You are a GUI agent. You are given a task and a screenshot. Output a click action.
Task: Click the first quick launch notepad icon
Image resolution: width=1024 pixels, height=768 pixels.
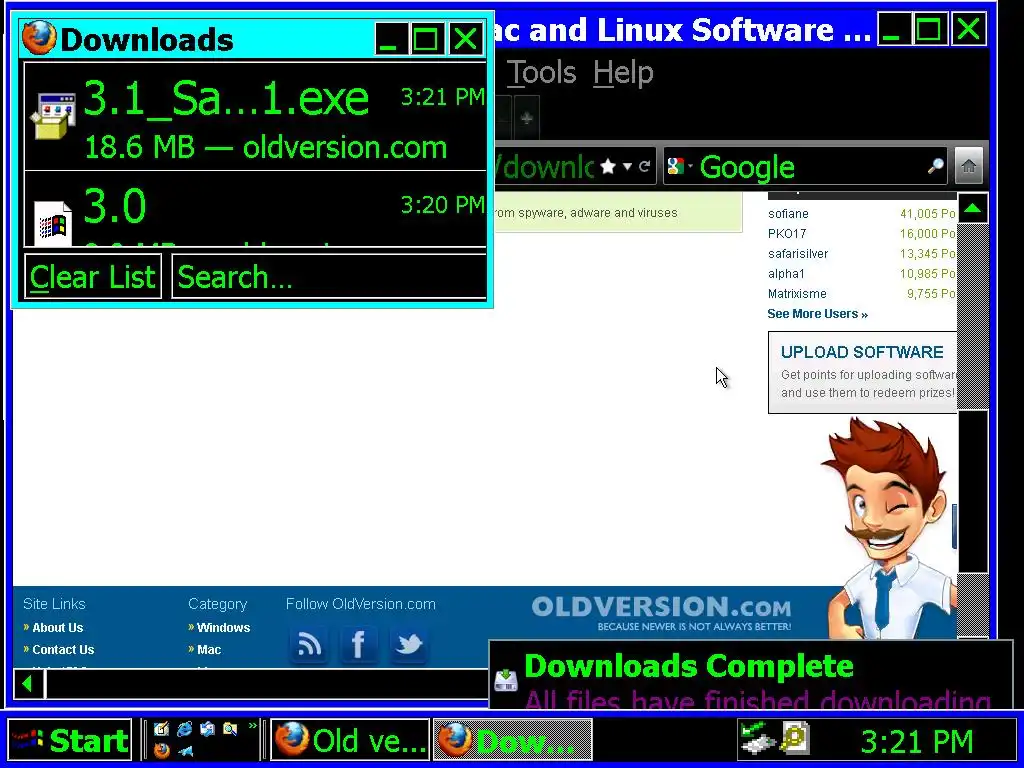(161, 729)
